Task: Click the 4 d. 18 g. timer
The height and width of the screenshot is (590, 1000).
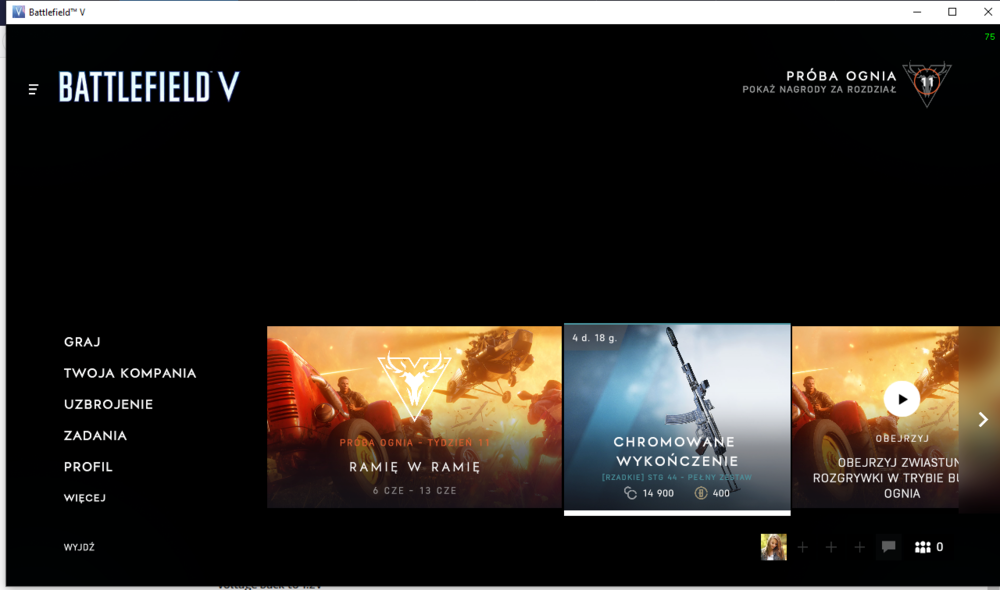Action: tap(594, 338)
